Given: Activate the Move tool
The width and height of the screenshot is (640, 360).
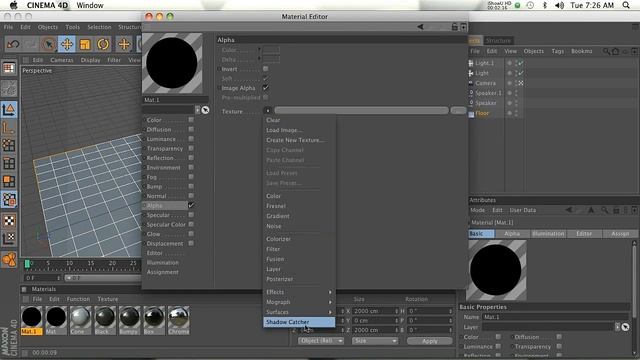Looking at the screenshot, I should tap(67, 44).
